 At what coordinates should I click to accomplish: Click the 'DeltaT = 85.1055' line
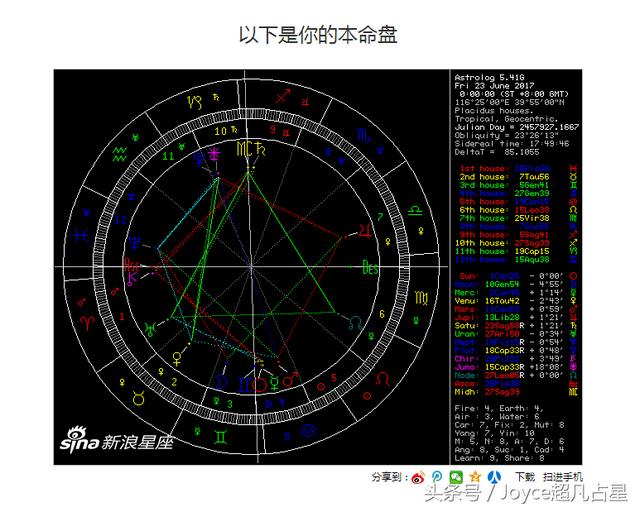[x=497, y=152]
